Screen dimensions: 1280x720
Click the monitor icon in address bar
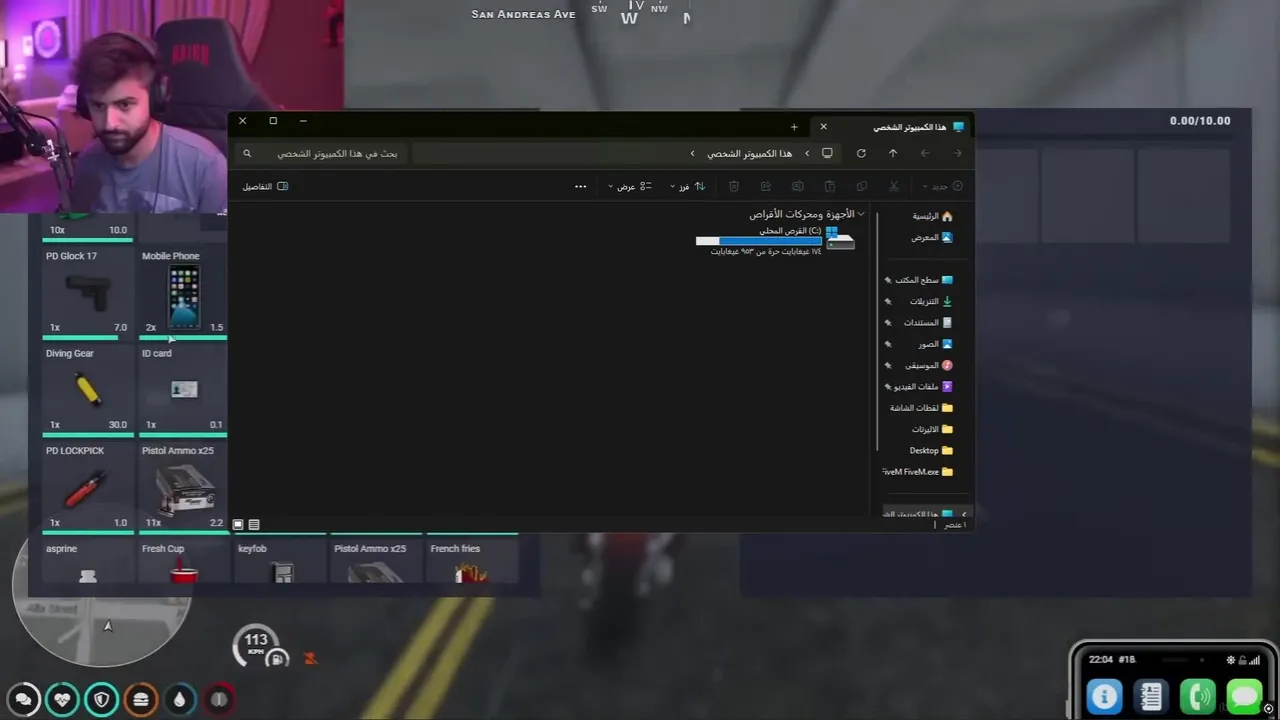[x=827, y=153]
